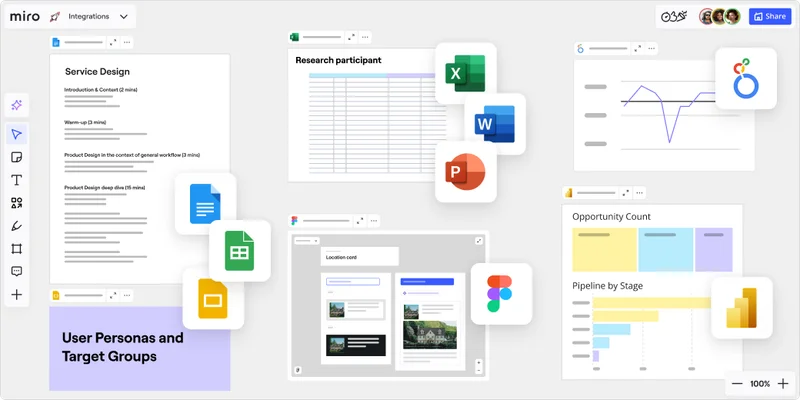Click 'Warm-up (3 mins)' section heading
The width and height of the screenshot is (800, 400).
[85, 122]
